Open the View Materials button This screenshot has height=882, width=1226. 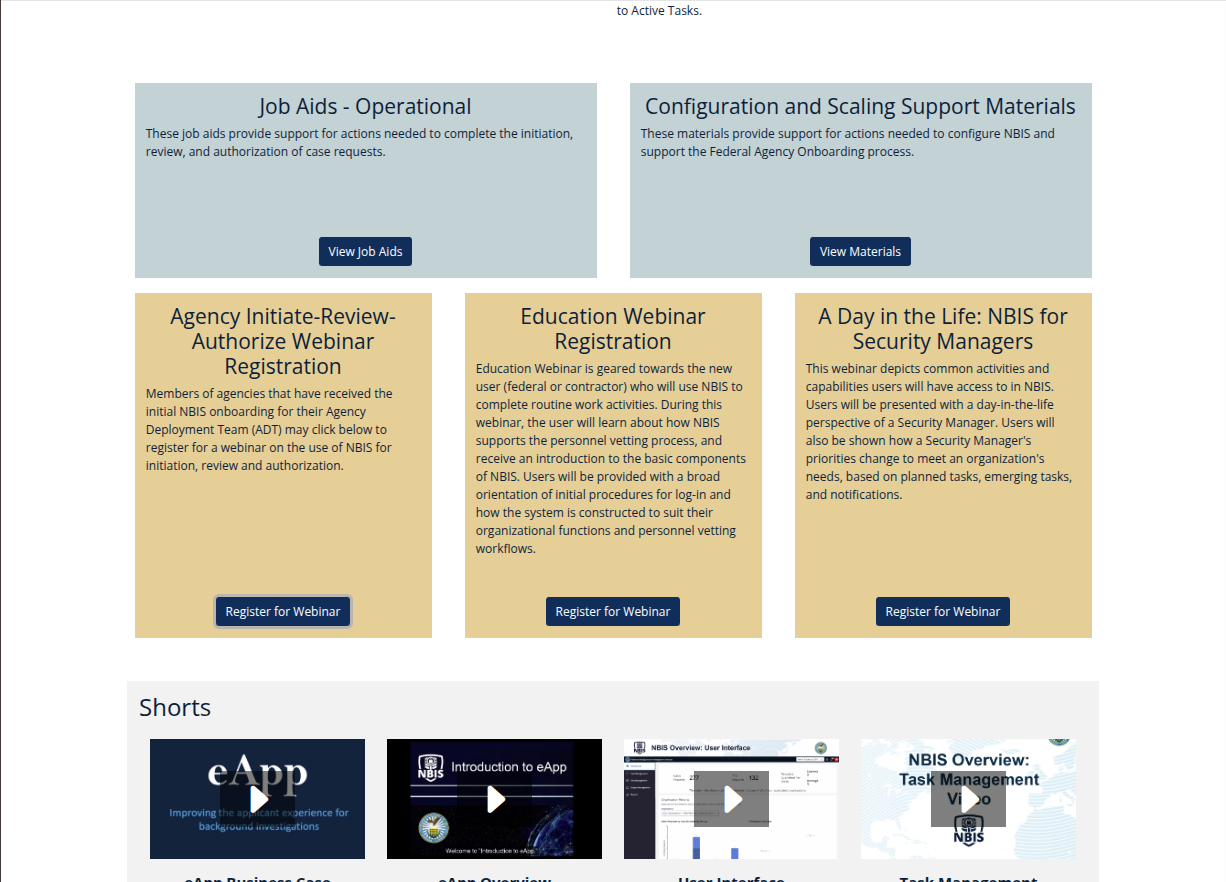click(860, 251)
